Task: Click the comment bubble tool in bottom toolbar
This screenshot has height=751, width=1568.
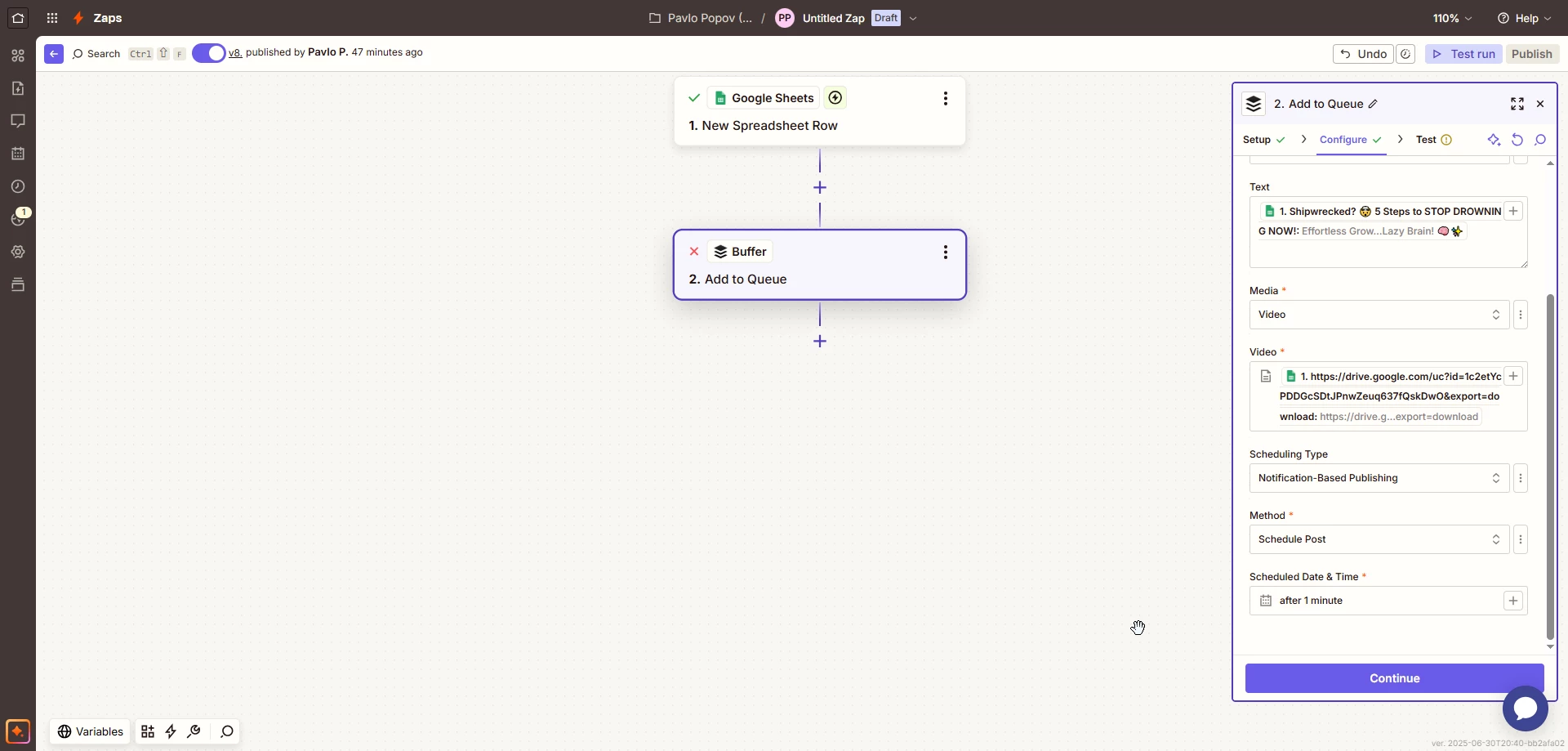Action: click(227, 731)
